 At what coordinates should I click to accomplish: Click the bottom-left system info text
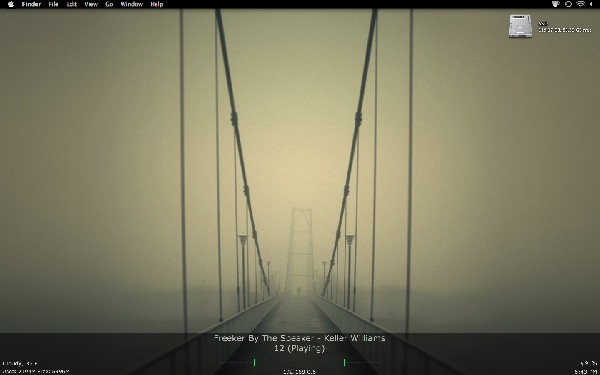(x=36, y=368)
